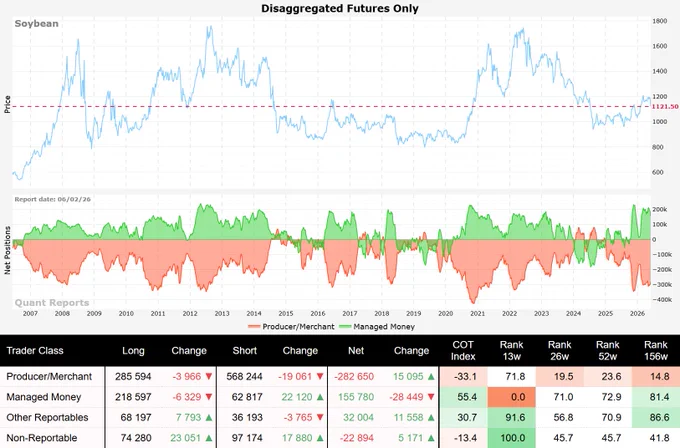Click the long change value 7 793
Image resolution: width=680 pixels, height=448 pixels.
click(189, 417)
